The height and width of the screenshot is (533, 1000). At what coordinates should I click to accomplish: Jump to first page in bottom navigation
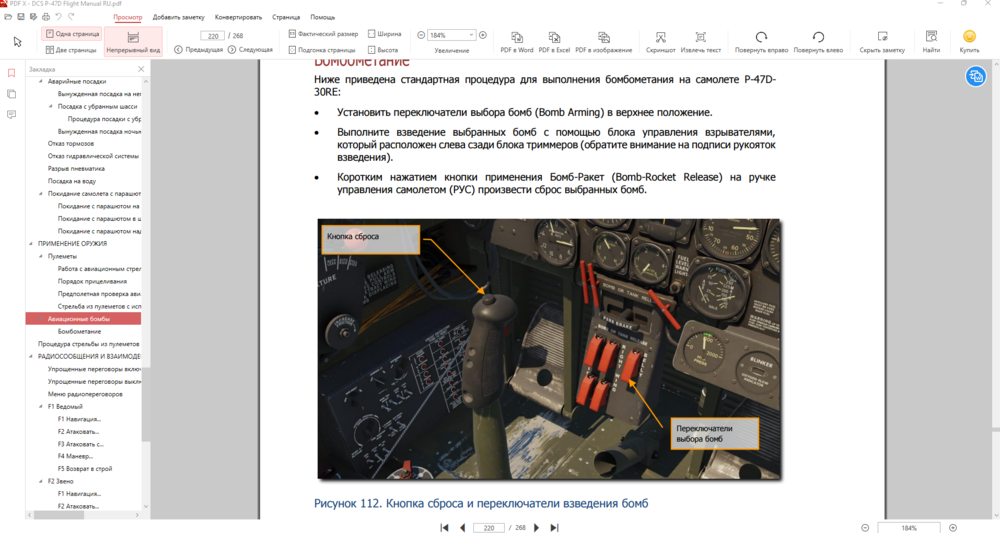(x=445, y=527)
